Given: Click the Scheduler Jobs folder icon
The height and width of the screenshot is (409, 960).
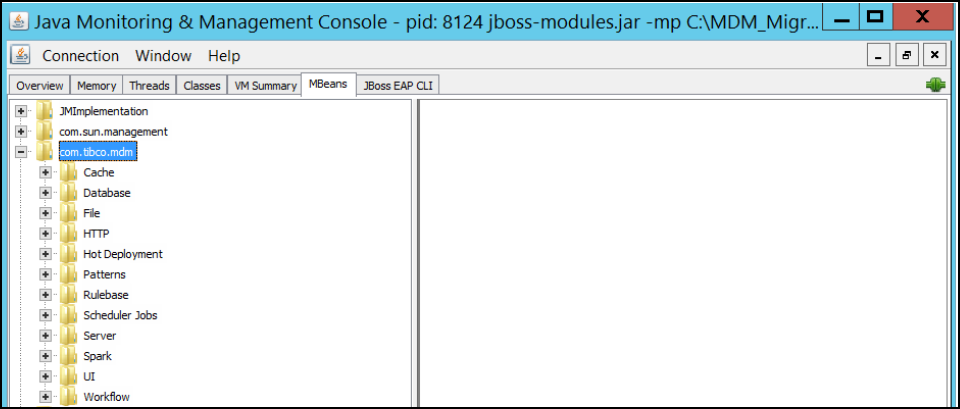Looking at the screenshot, I should (x=69, y=315).
